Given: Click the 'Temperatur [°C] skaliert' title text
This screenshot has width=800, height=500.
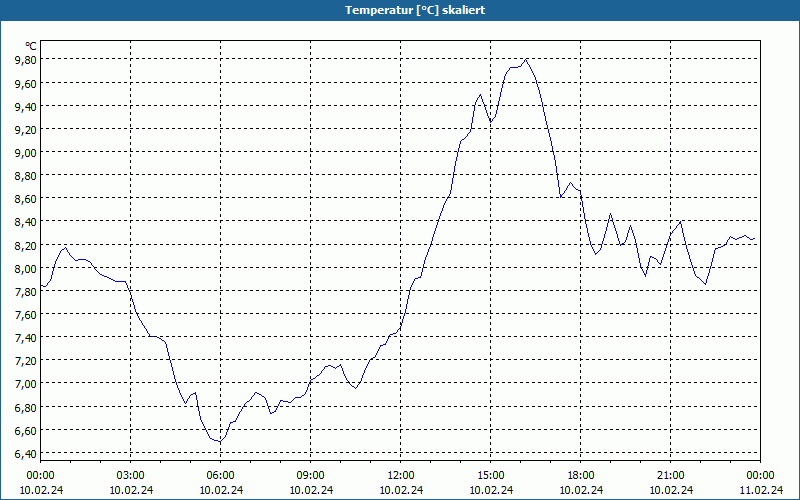Looking at the screenshot, I should [415, 10].
